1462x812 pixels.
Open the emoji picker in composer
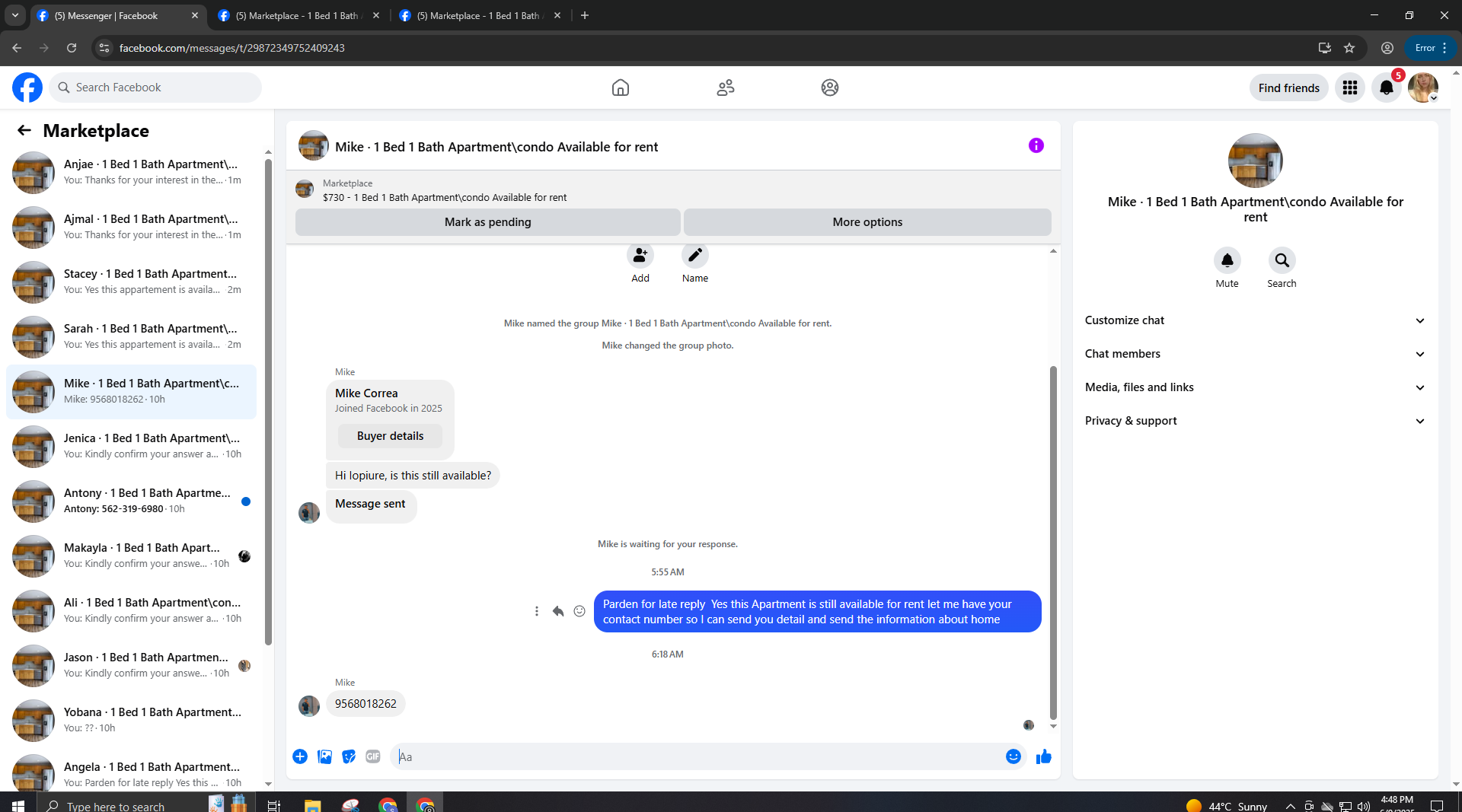(1014, 756)
